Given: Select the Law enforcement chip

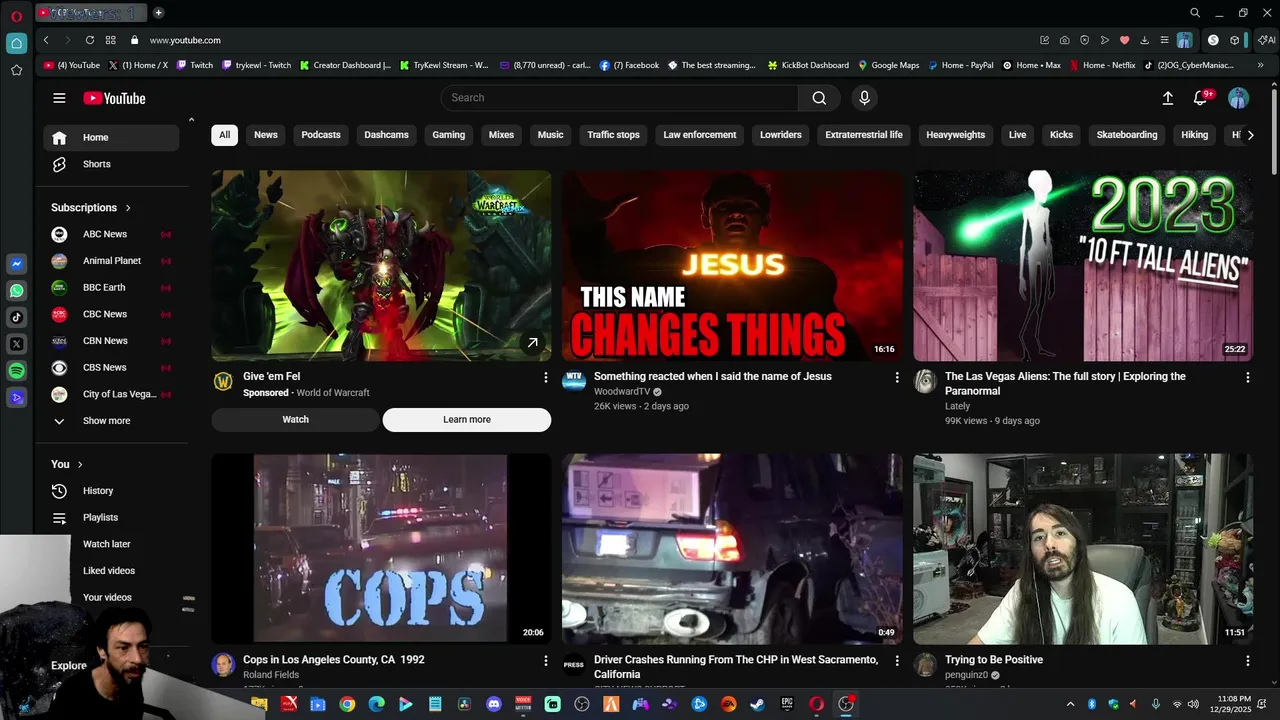Looking at the screenshot, I should pos(700,135).
